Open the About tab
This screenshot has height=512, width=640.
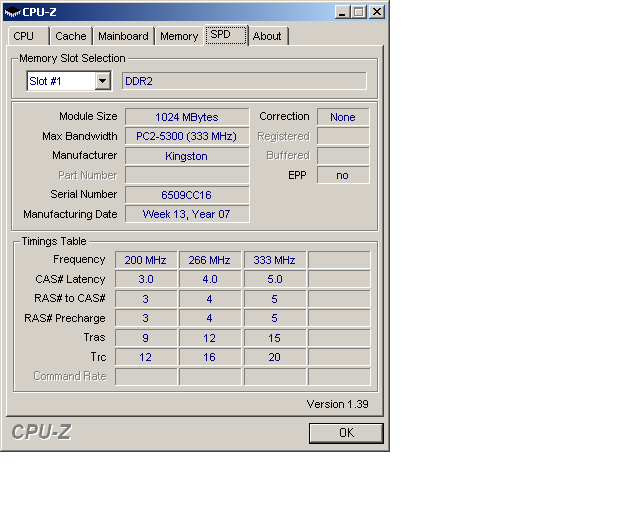tap(267, 36)
